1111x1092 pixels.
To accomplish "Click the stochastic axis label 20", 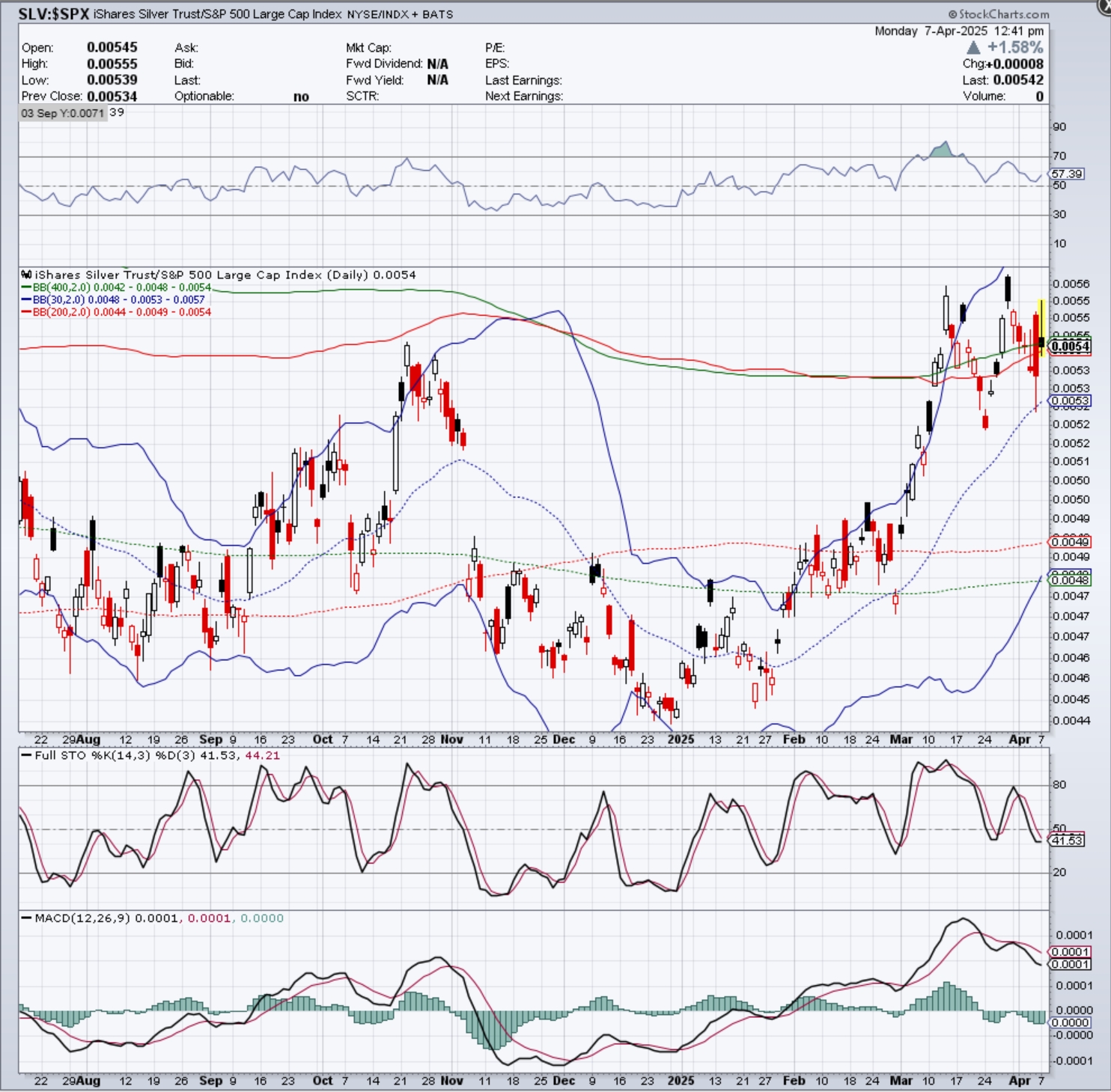I will click(x=1059, y=872).
